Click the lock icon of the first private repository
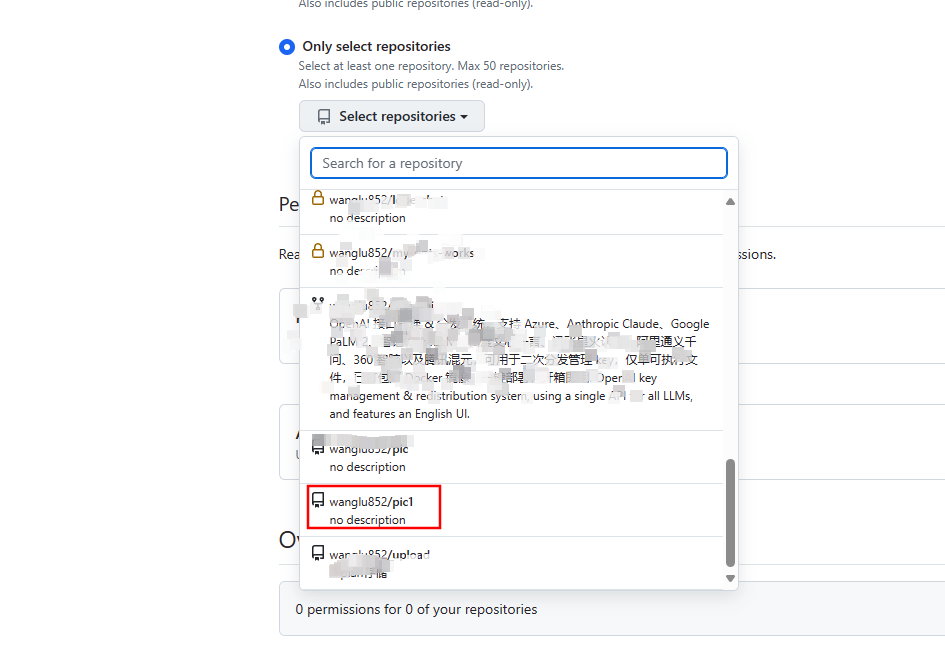 click(318, 198)
